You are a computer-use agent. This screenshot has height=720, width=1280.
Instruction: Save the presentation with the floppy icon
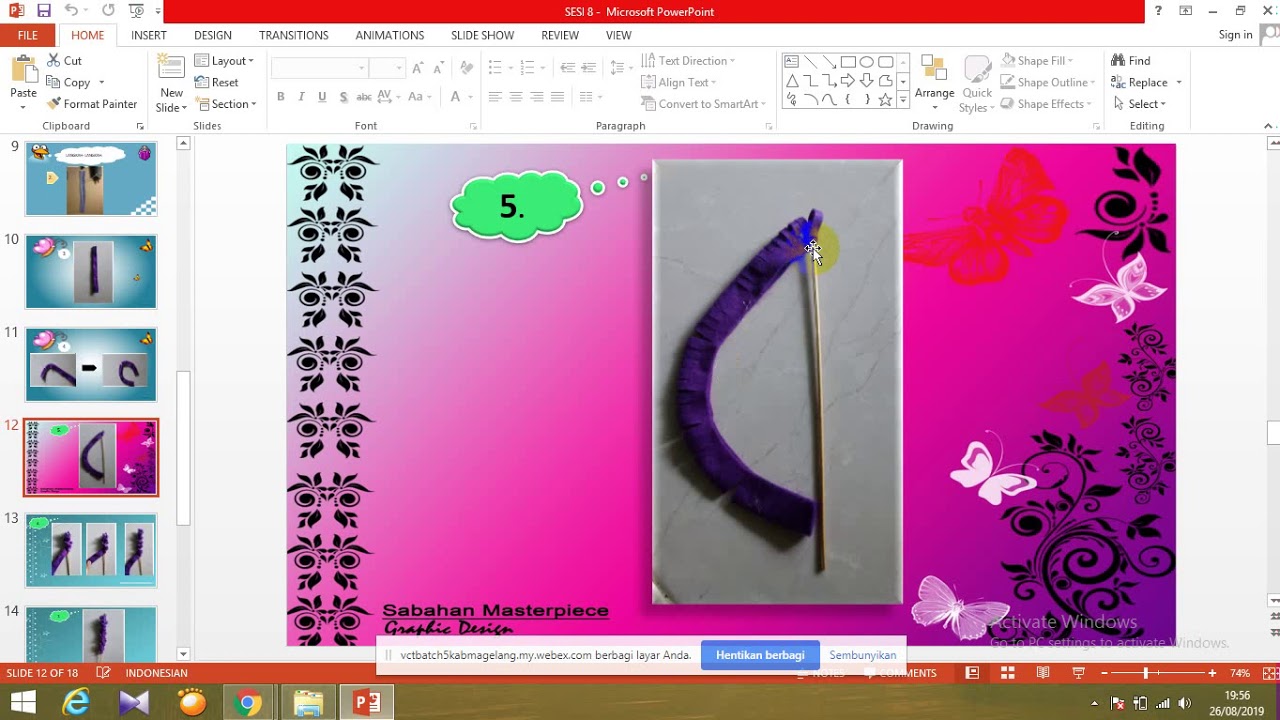tap(43, 11)
